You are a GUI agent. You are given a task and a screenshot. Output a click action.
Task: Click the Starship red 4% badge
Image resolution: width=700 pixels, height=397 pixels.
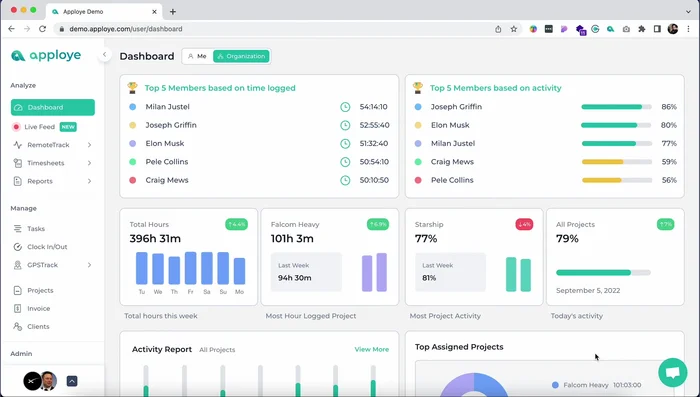[x=524, y=224]
